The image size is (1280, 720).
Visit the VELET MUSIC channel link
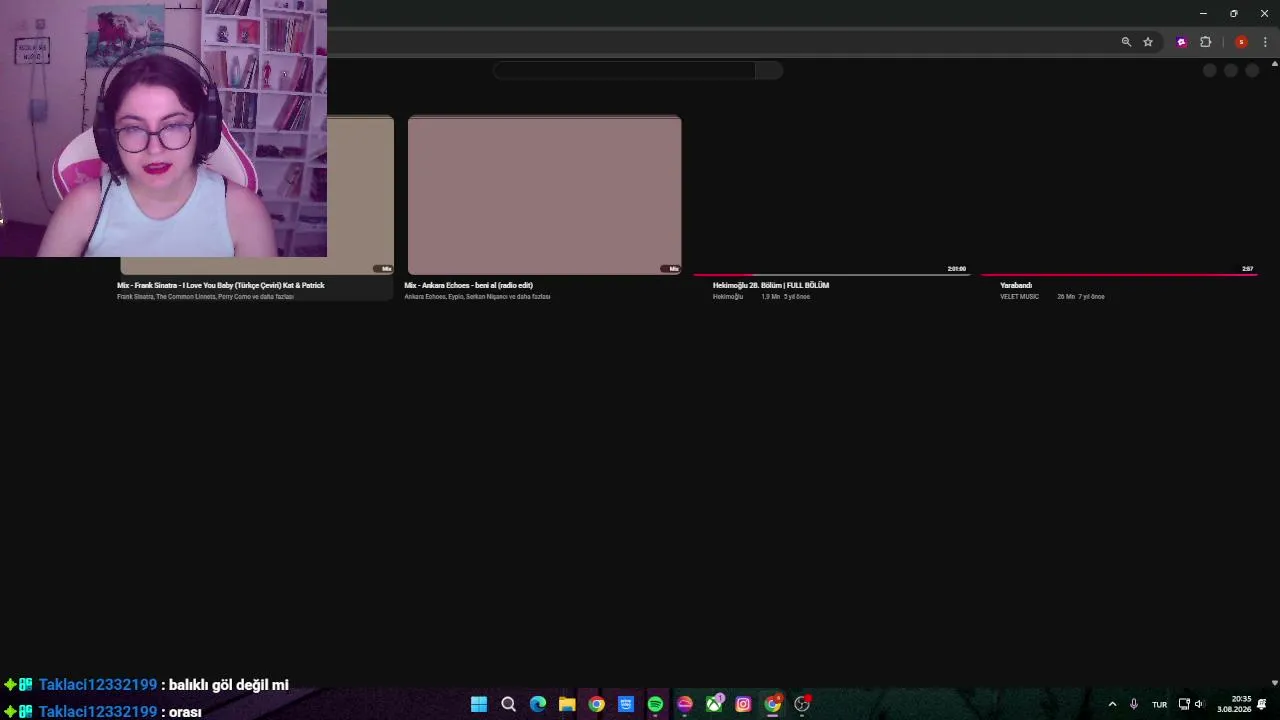point(1019,297)
